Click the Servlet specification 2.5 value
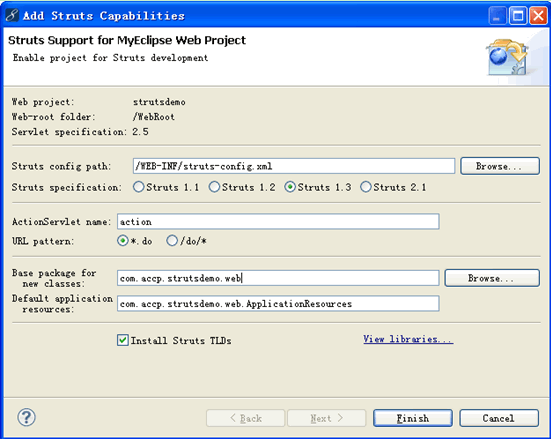The width and height of the screenshot is (551, 439). 141,132
